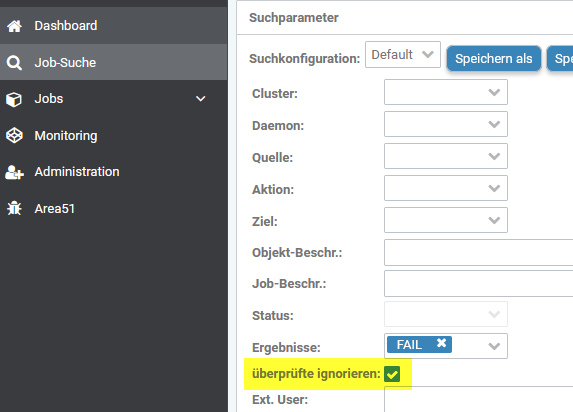Click the Job-Suche magnifier icon
Screen dimensions: 573x412
14,63
